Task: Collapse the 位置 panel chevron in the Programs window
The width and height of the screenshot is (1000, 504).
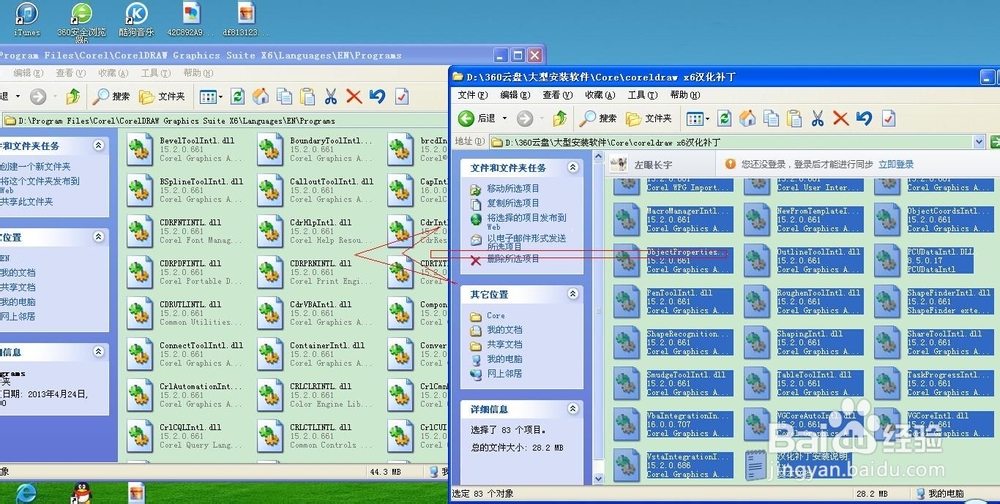Action: (x=98, y=237)
